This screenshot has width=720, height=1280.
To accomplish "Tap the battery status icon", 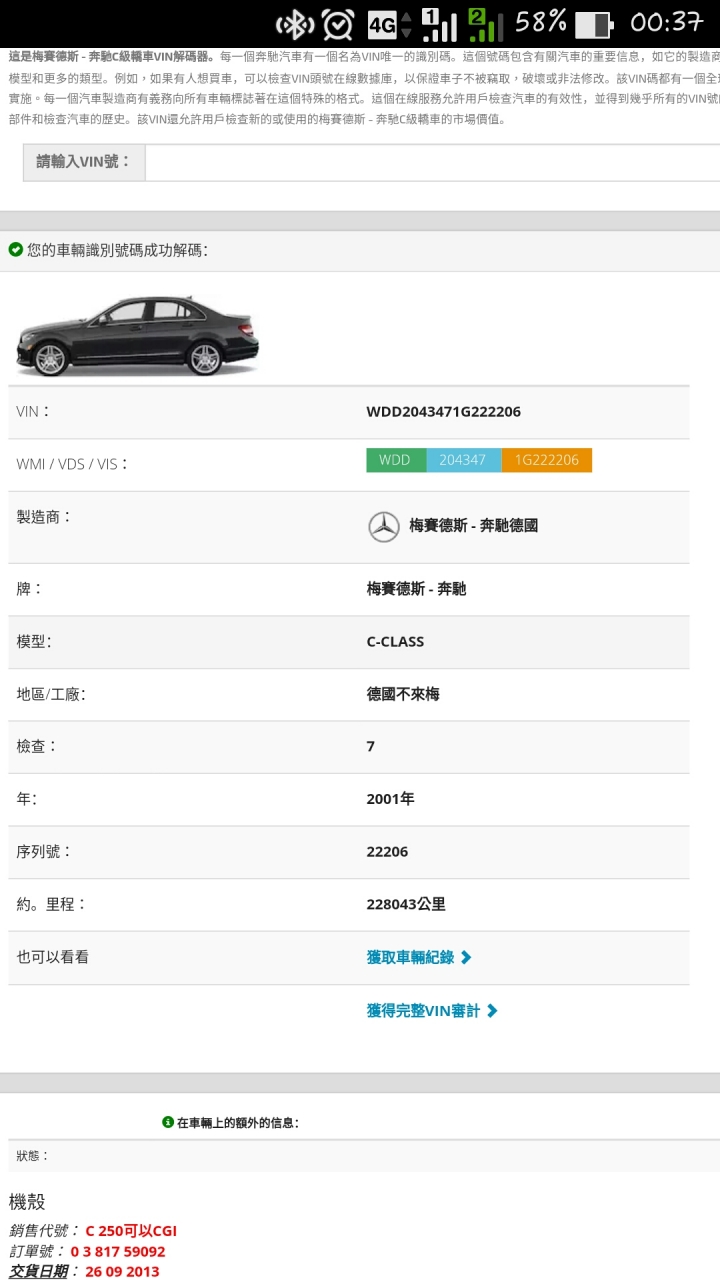I will 593,25.
